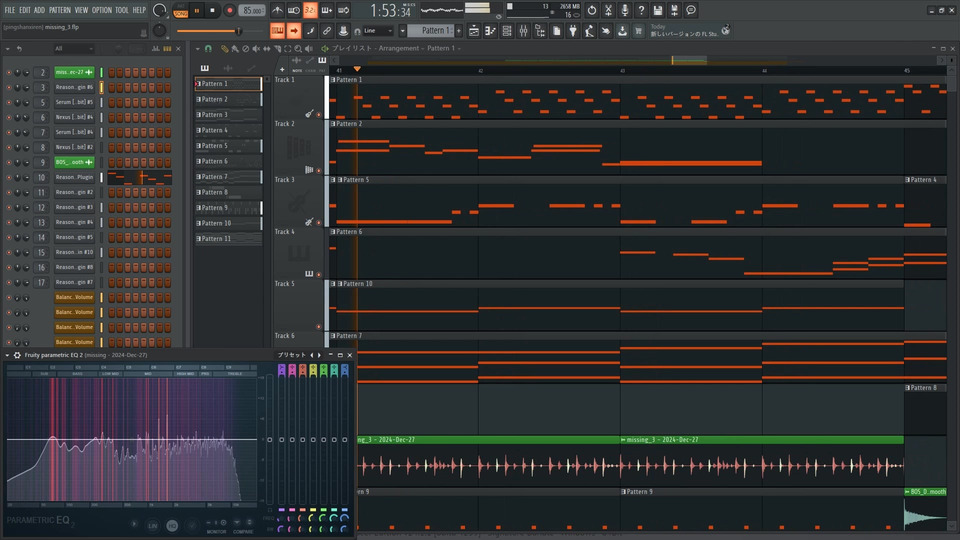Open the project files page icon
960x540 pixels.
pyautogui.click(x=557, y=31)
